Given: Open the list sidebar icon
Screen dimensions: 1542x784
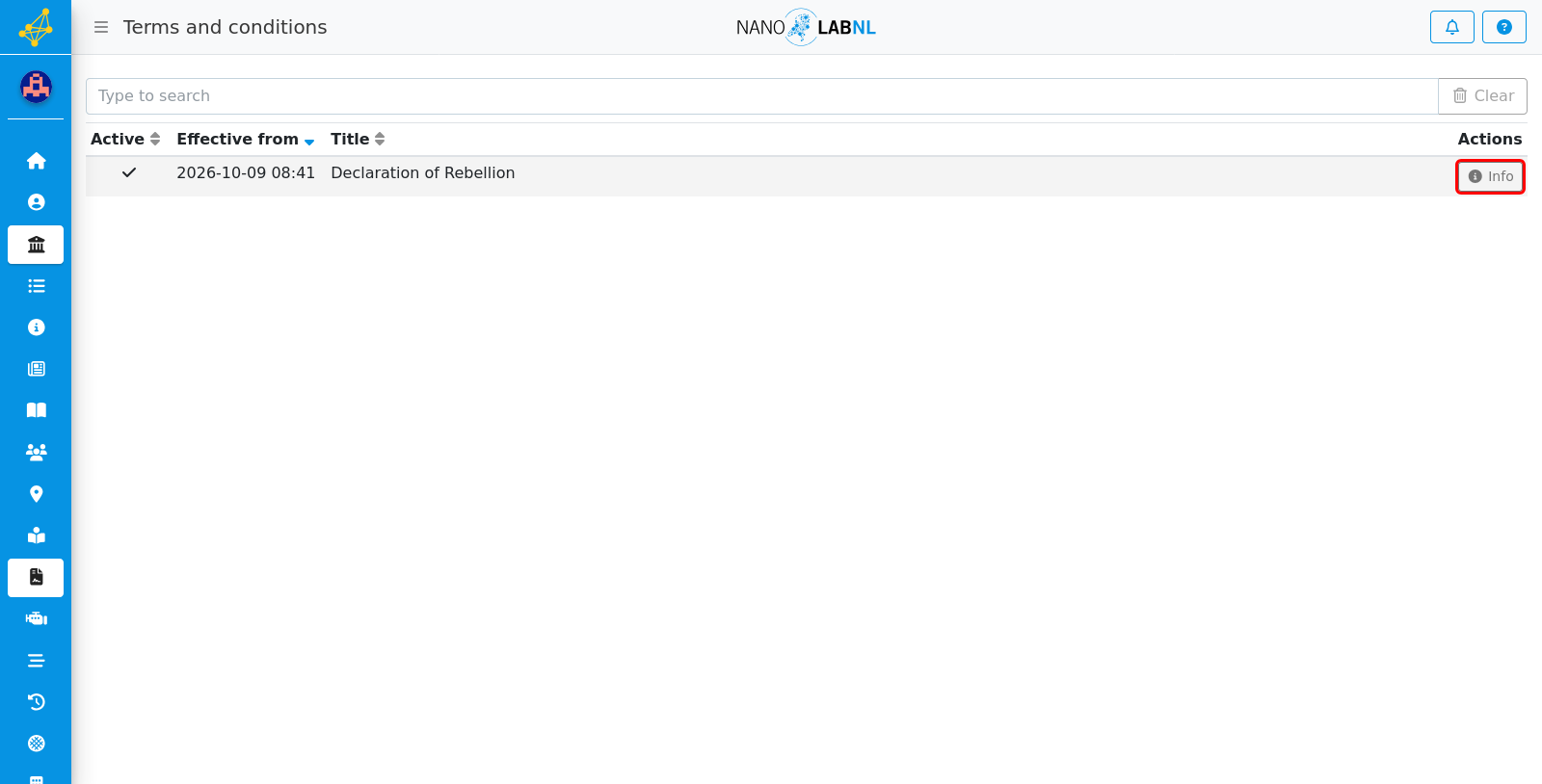Looking at the screenshot, I should click(36, 286).
